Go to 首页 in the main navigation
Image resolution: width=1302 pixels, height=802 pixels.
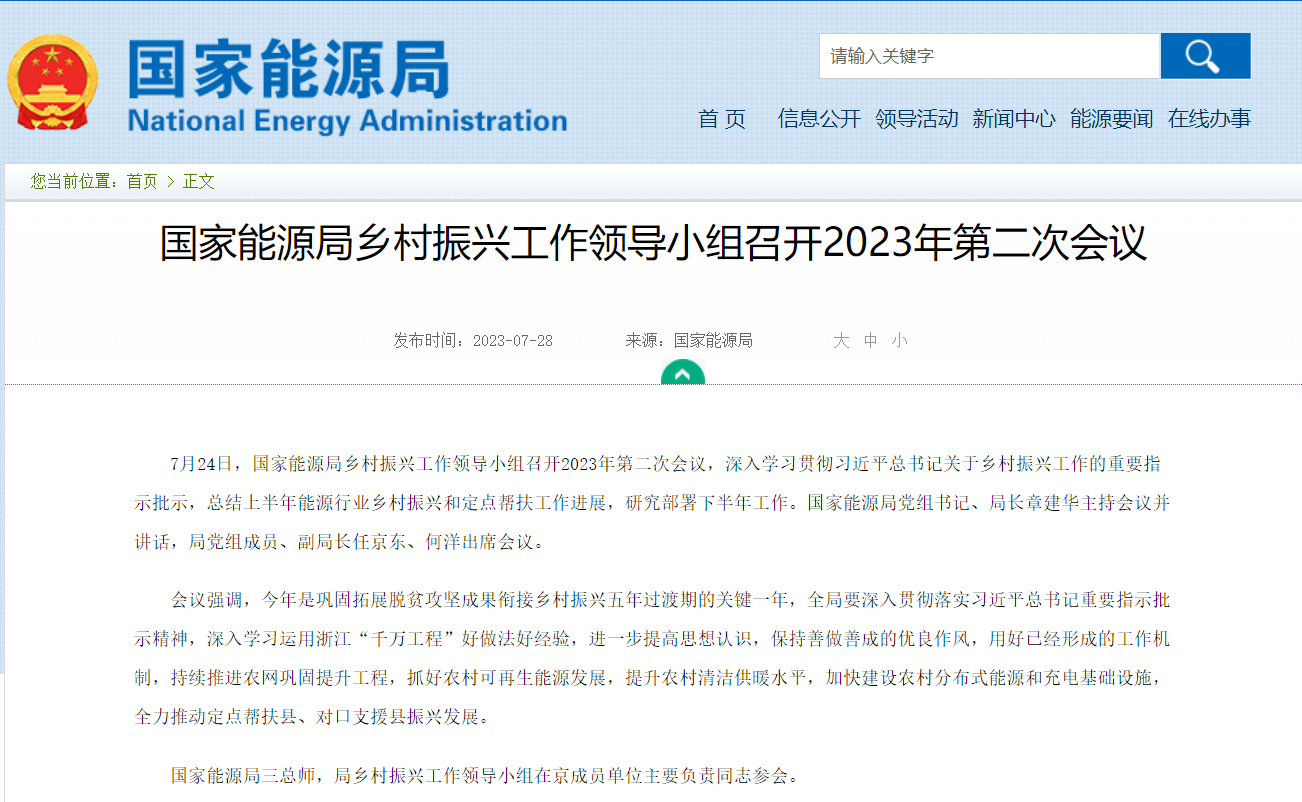click(722, 119)
